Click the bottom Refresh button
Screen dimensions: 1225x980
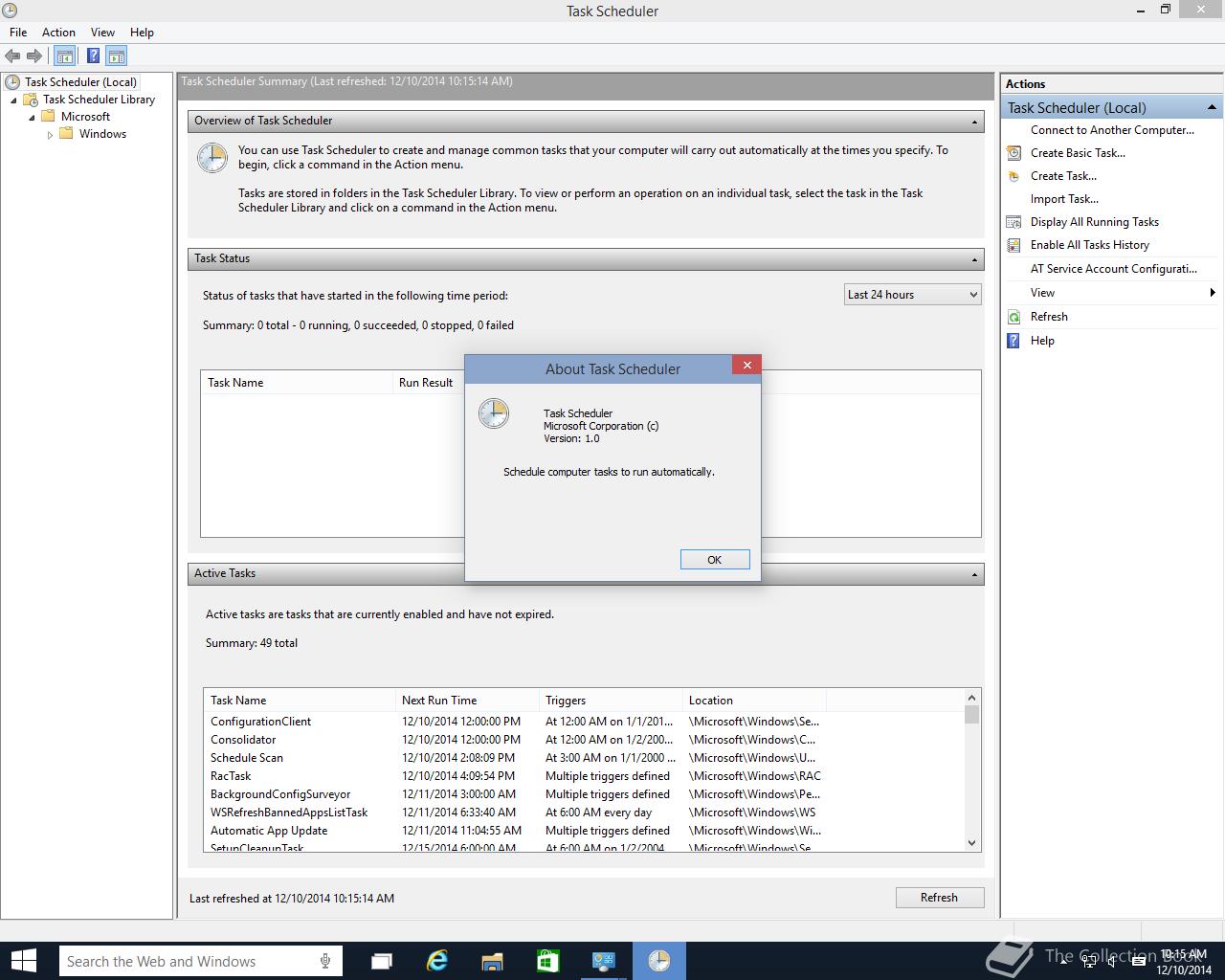[939, 898]
